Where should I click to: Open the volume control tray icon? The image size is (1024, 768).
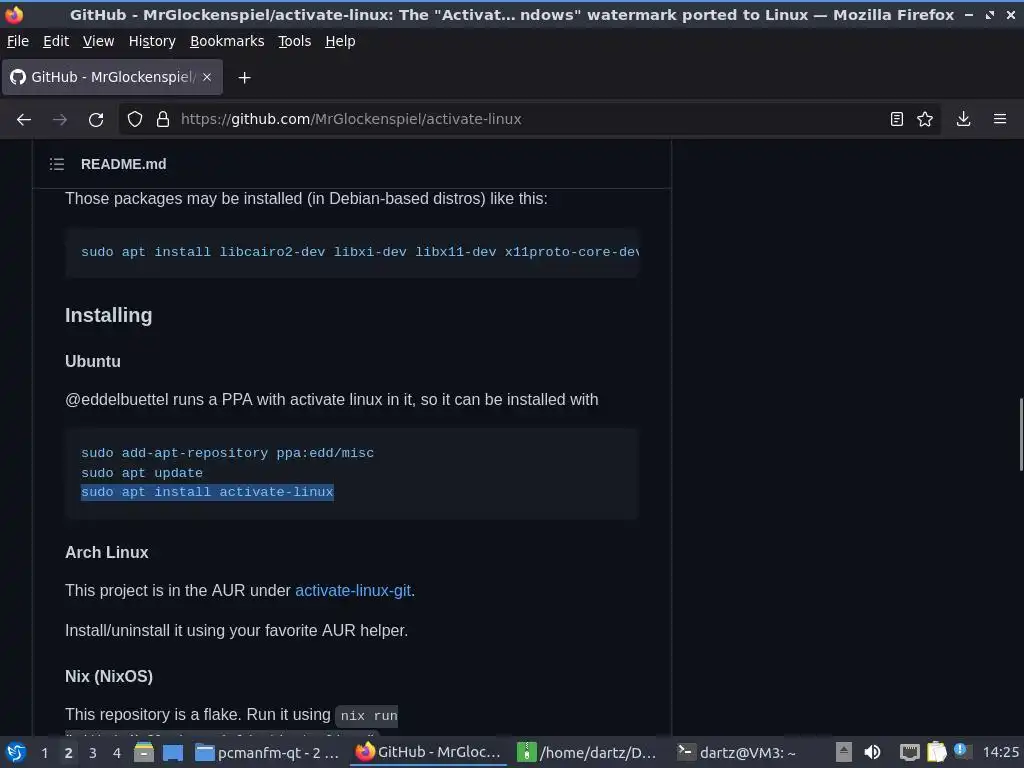tap(872, 752)
